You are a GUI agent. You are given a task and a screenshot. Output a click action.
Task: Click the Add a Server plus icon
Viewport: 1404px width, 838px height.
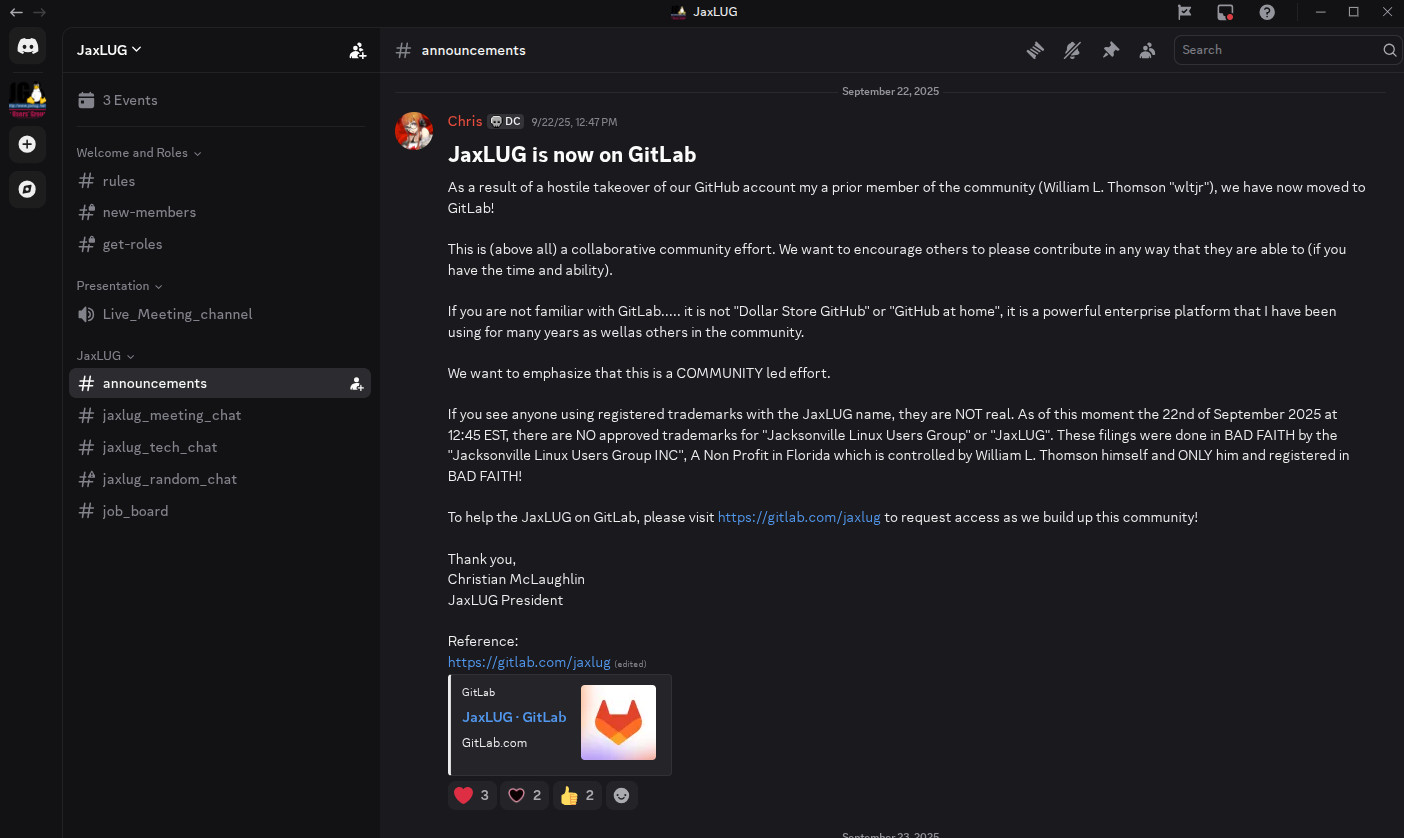[27, 144]
